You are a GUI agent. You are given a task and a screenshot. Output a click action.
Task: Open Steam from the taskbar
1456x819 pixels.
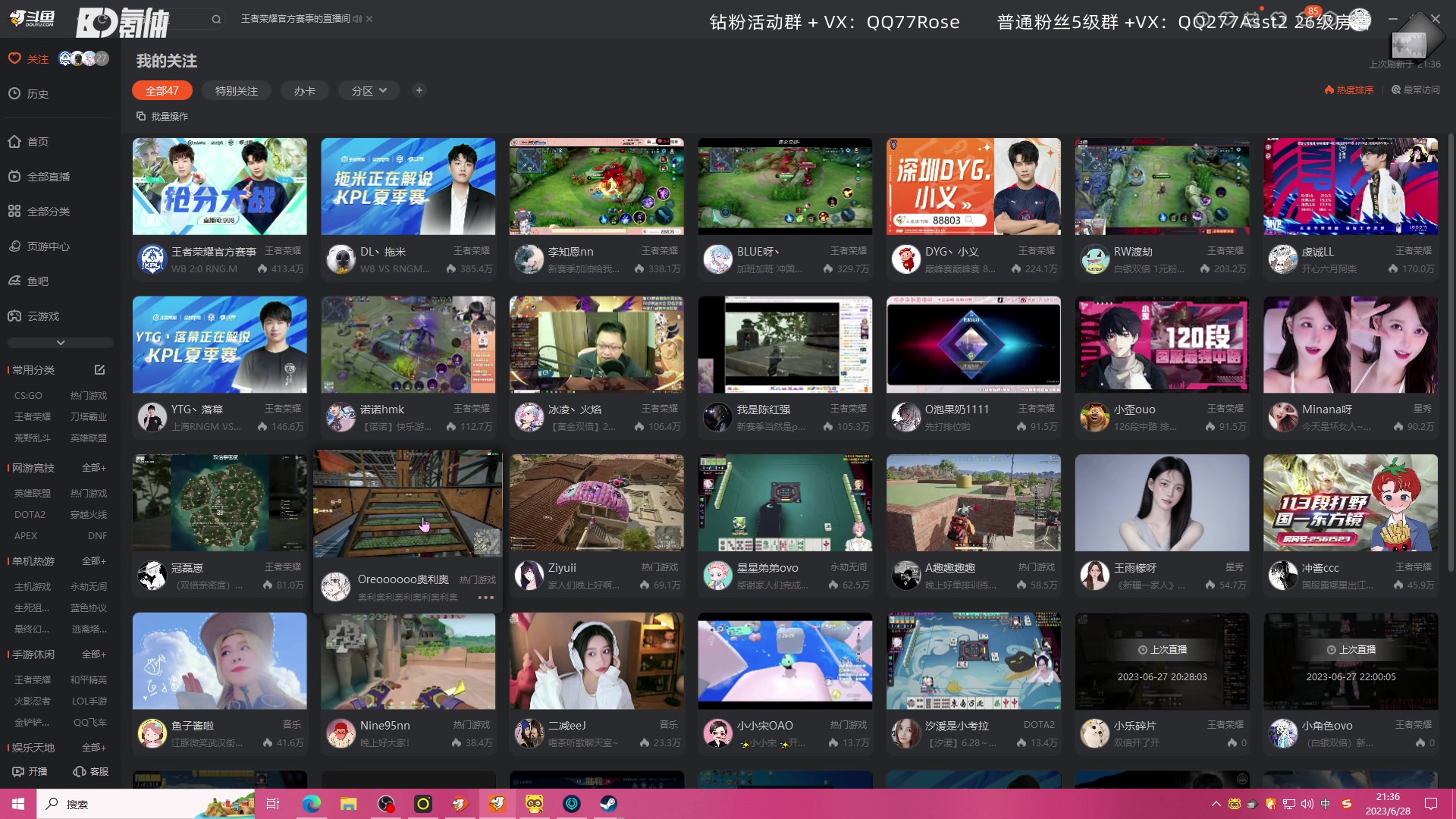(608, 804)
